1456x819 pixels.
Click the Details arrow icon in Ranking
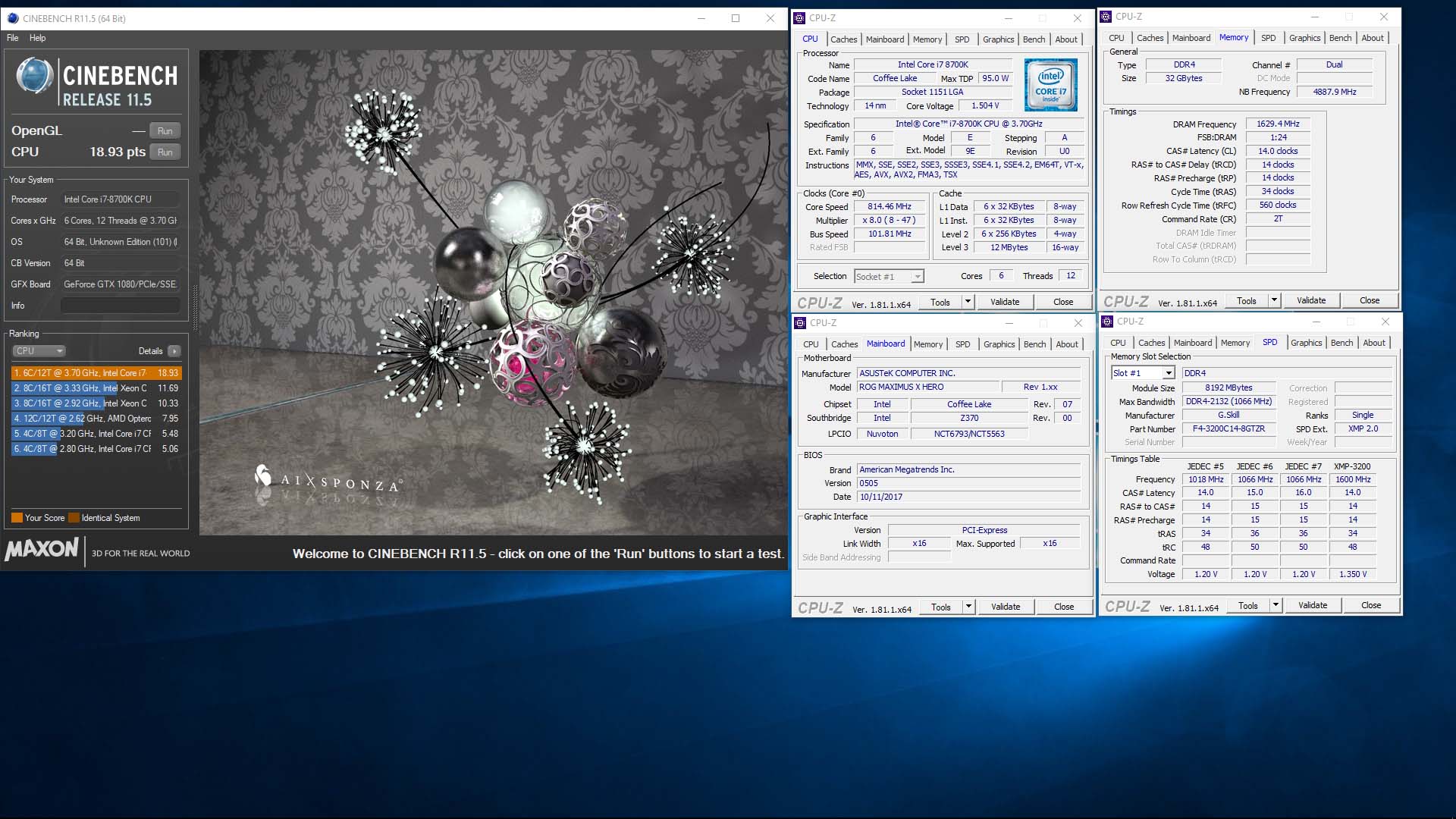coord(174,351)
